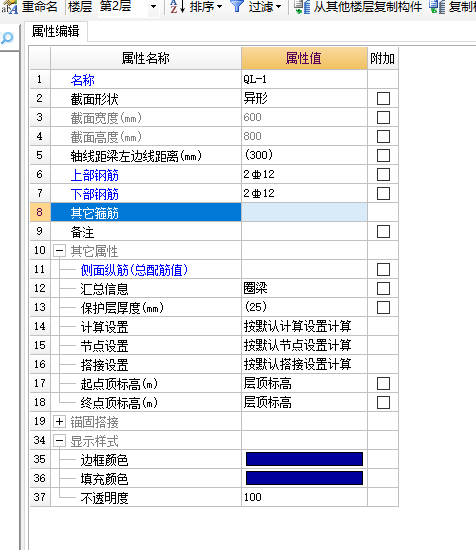Screen dimensions: 476x550
Task: Toggle 上部钢筋 additional checkbox
Action: pyautogui.click(x=383, y=174)
